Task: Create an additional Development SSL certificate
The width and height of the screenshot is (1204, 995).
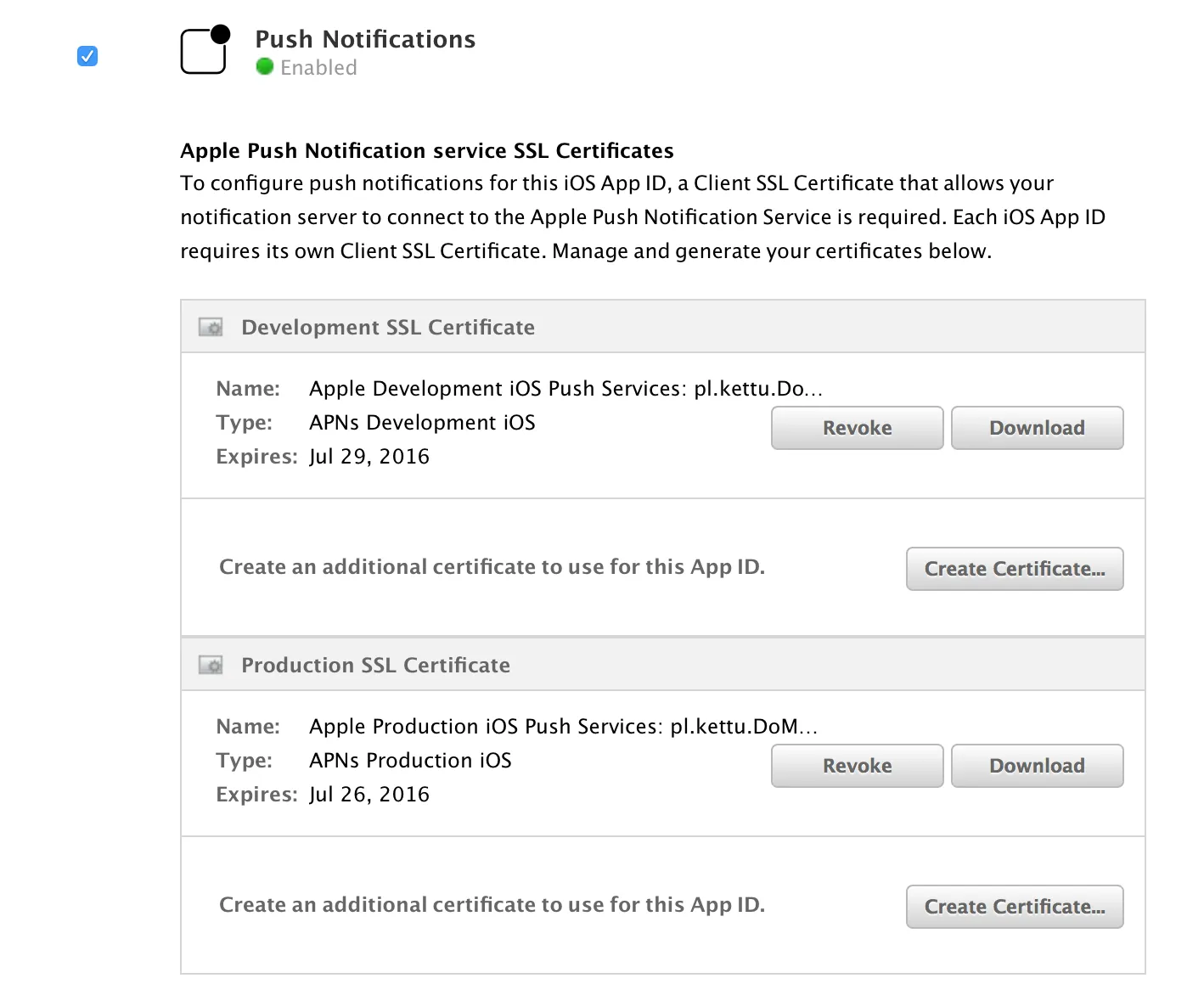Action: [1015, 569]
